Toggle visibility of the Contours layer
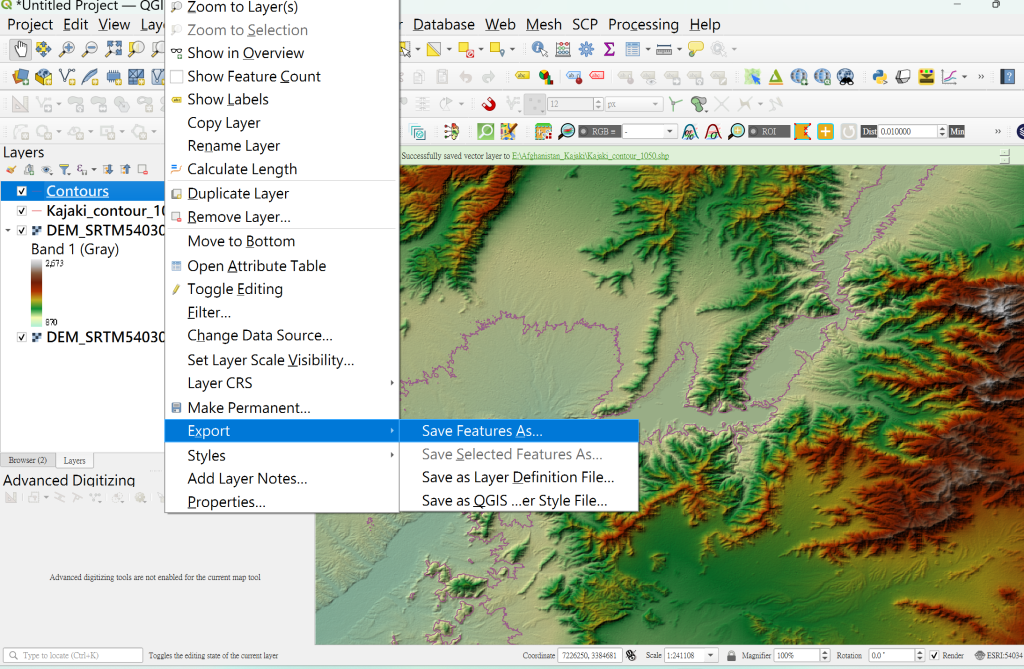This screenshot has height=669, width=1024. click(x=22, y=191)
